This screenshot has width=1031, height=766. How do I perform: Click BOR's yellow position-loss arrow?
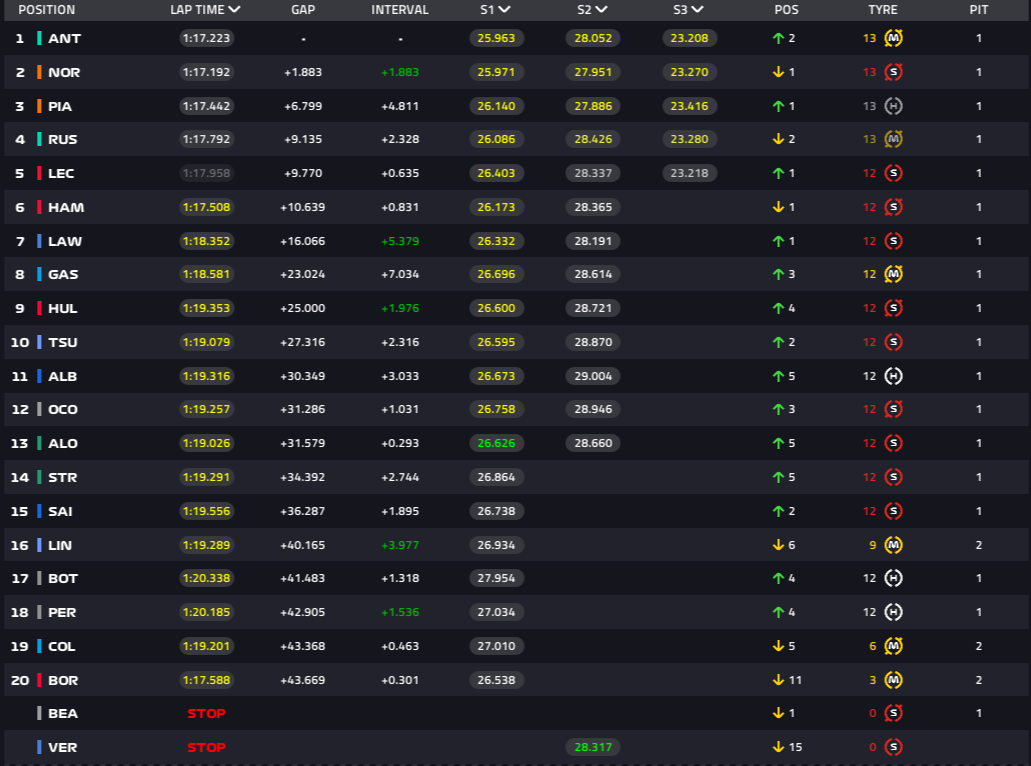click(779, 680)
